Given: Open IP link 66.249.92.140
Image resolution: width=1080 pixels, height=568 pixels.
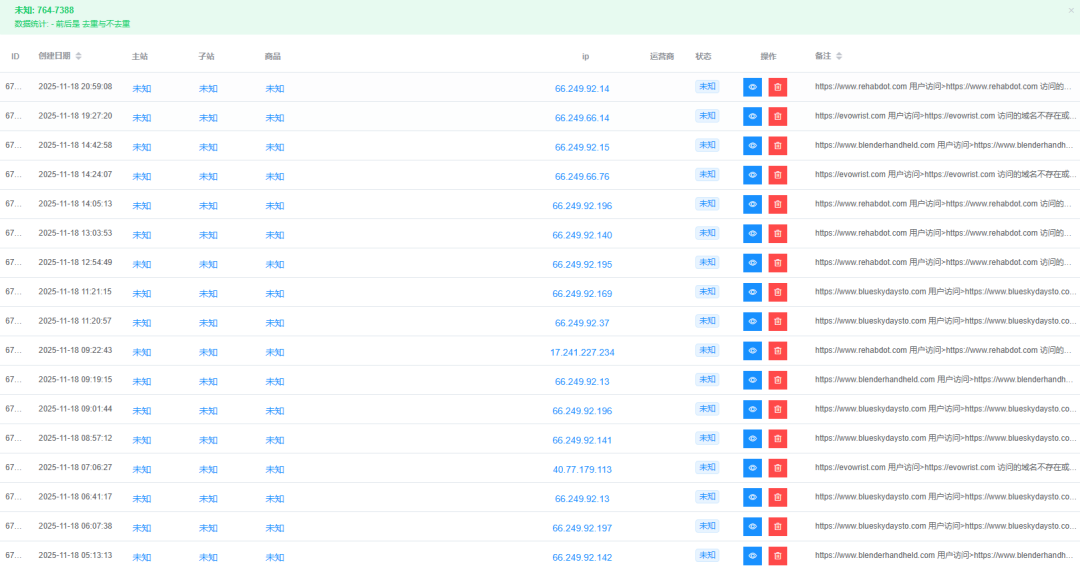Looking at the screenshot, I should click(582, 235).
